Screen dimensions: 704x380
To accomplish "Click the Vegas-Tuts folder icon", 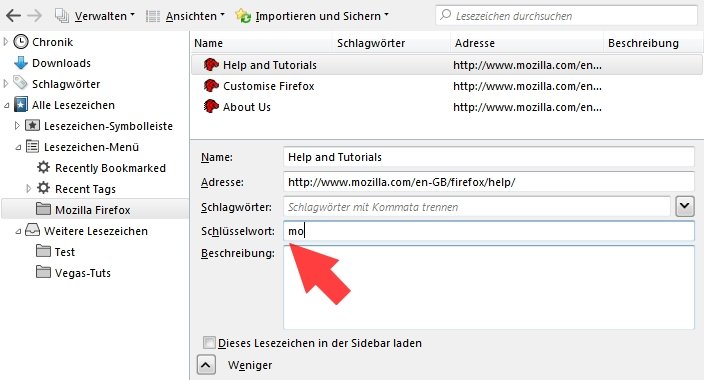I will 43,272.
